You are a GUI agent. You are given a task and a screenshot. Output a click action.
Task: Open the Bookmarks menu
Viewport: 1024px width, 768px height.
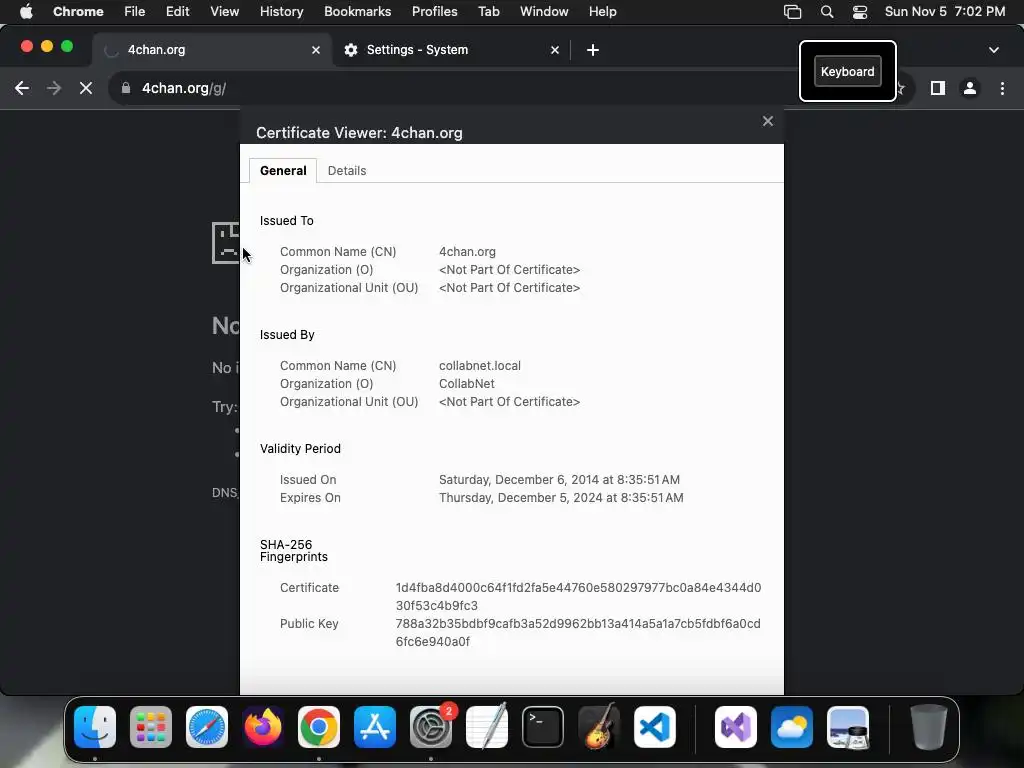[357, 12]
